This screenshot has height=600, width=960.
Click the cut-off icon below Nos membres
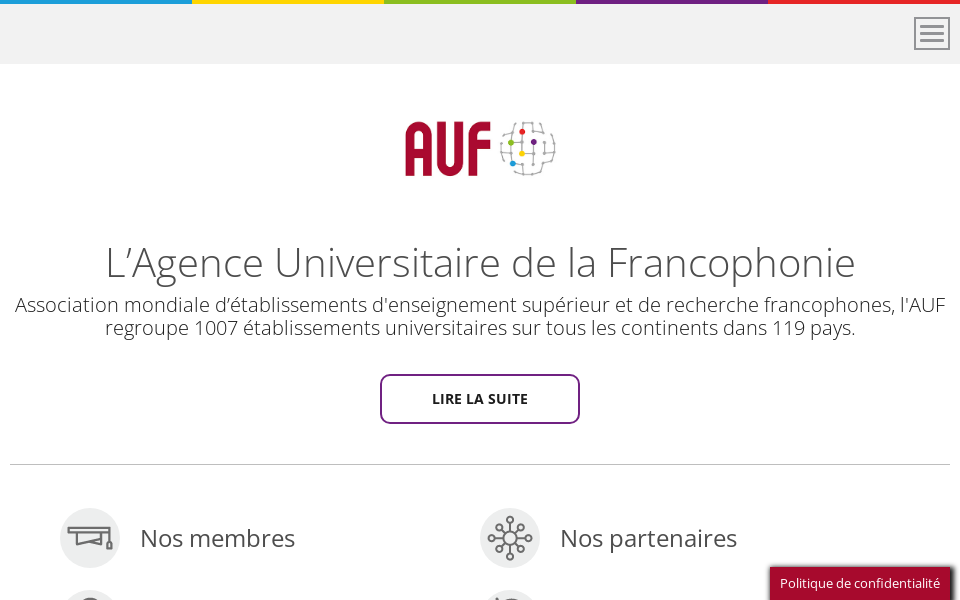pos(90,595)
